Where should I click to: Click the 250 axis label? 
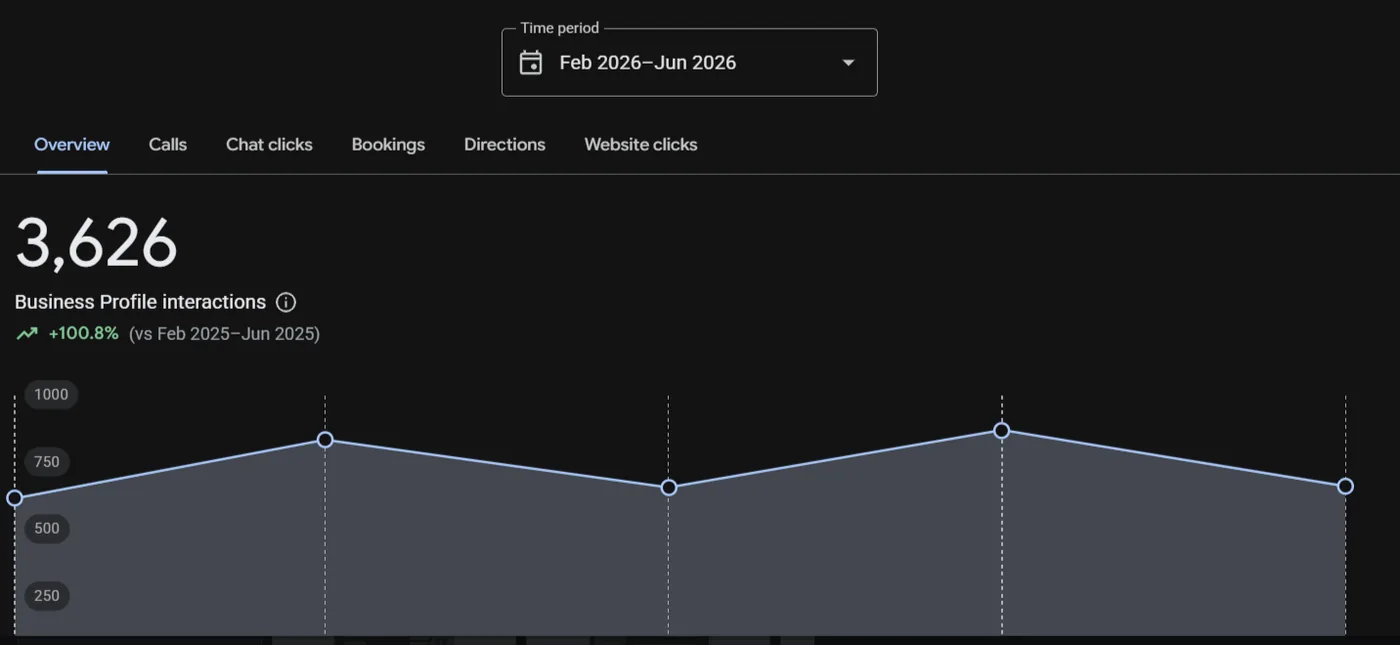pos(47,596)
